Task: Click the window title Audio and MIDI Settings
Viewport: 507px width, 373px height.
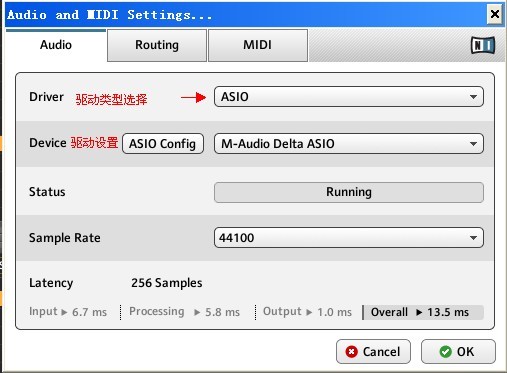Action: [109, 15]
